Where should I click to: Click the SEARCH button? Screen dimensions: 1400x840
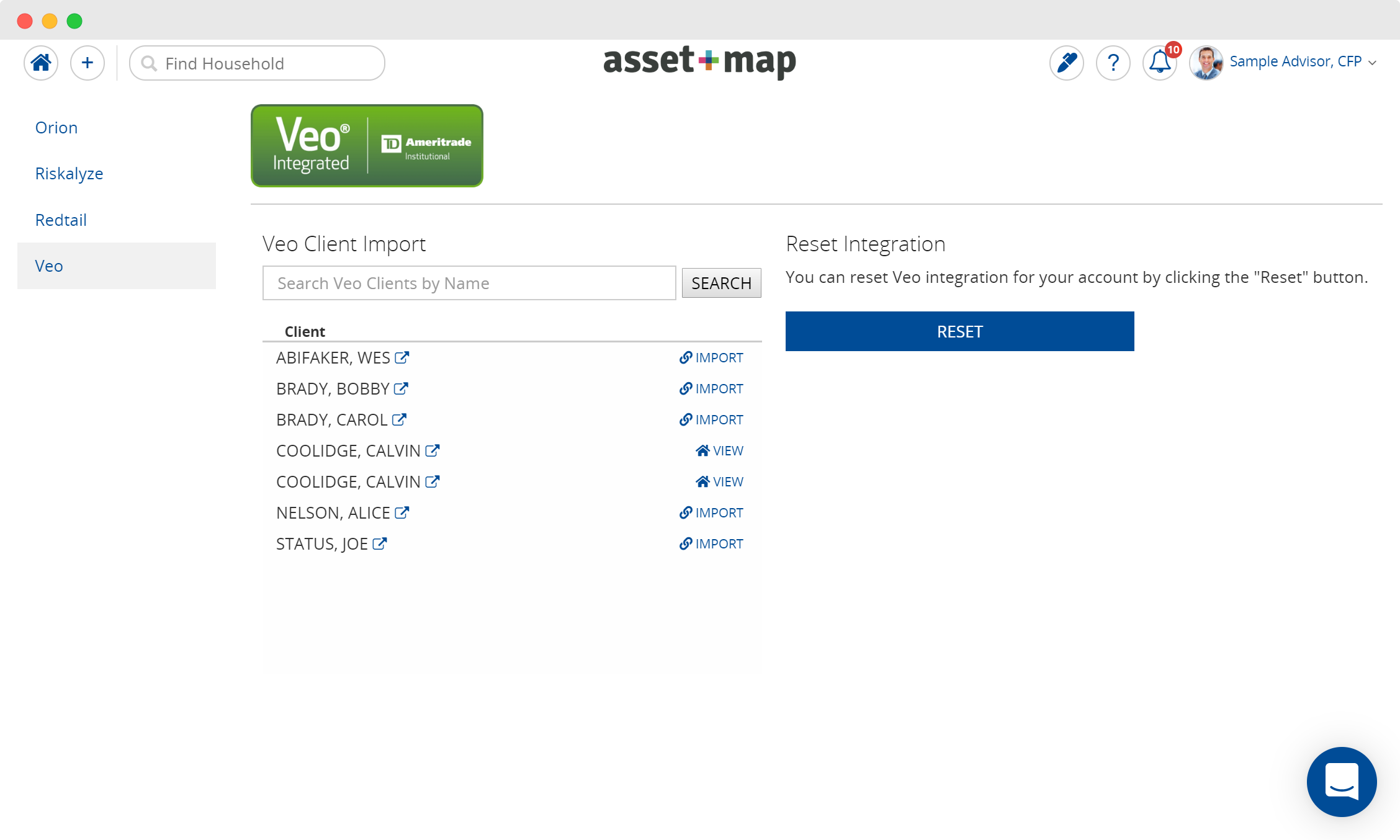point(722,283)
